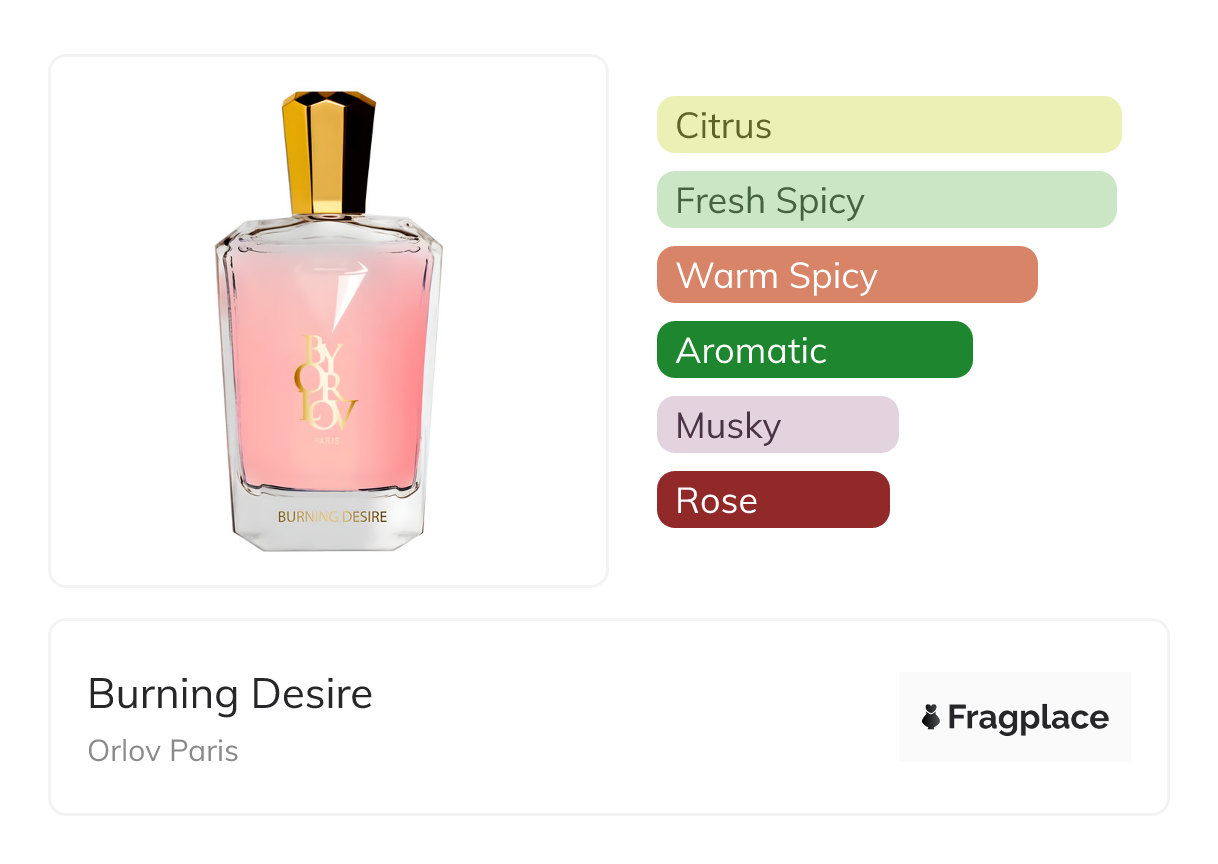1218x864 pixels.
Task: Click the Orlov Paris brand name
Action: 163,751
